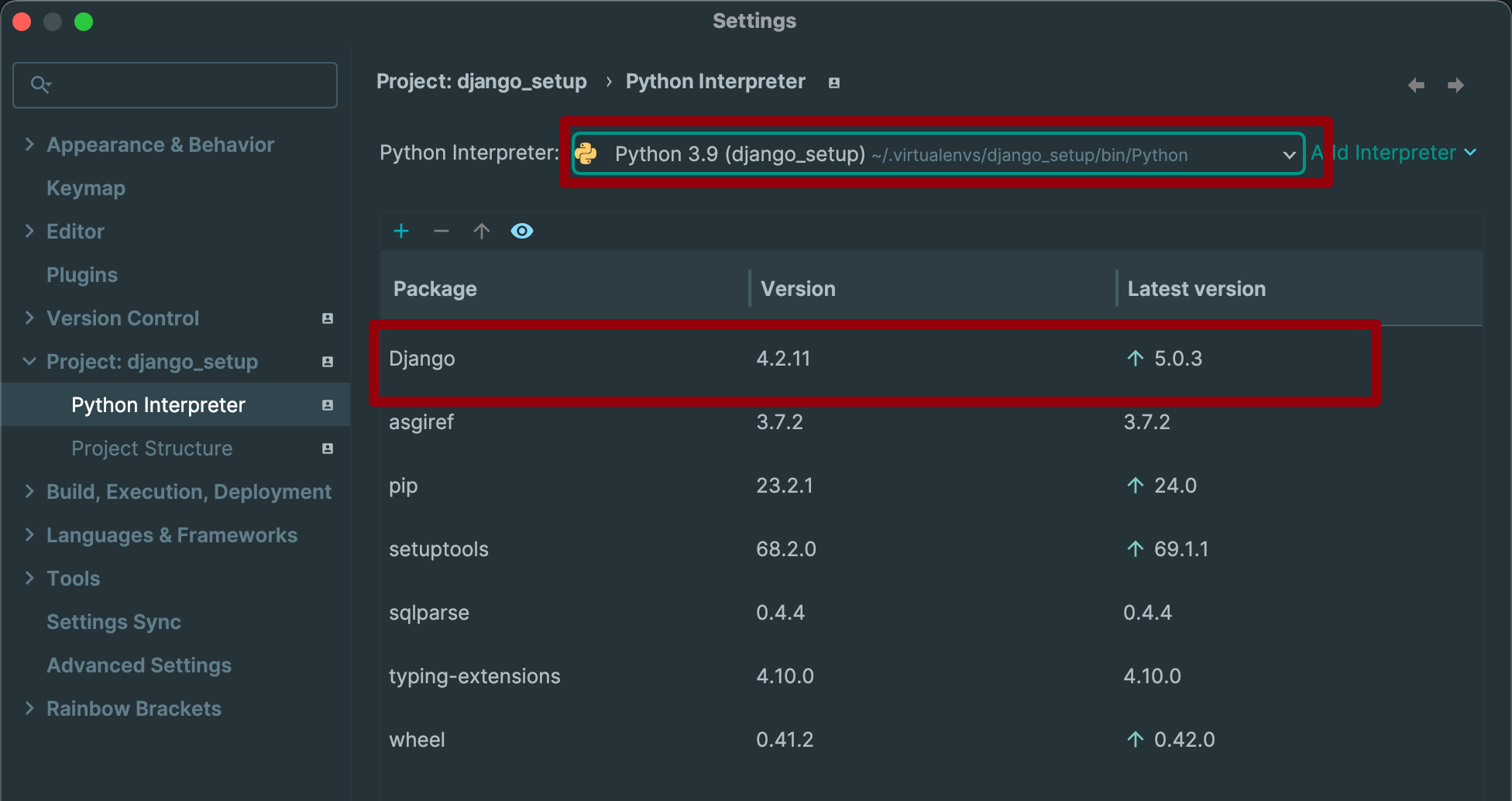The height and width of the screenshot is (801, 1512).
Task: Click the uninstall package minus icon
Action: click(x=442, y=231)
